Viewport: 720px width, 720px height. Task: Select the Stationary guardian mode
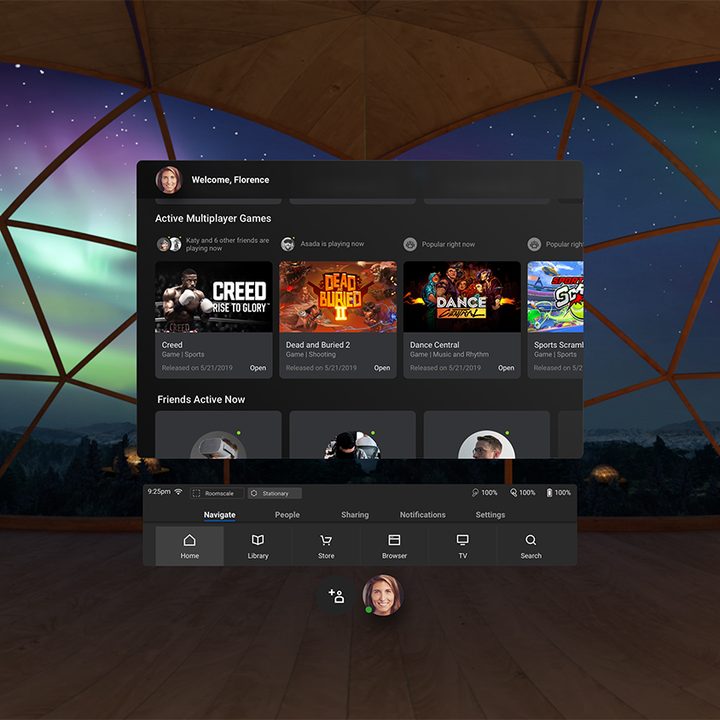click(x=275, y=493)
